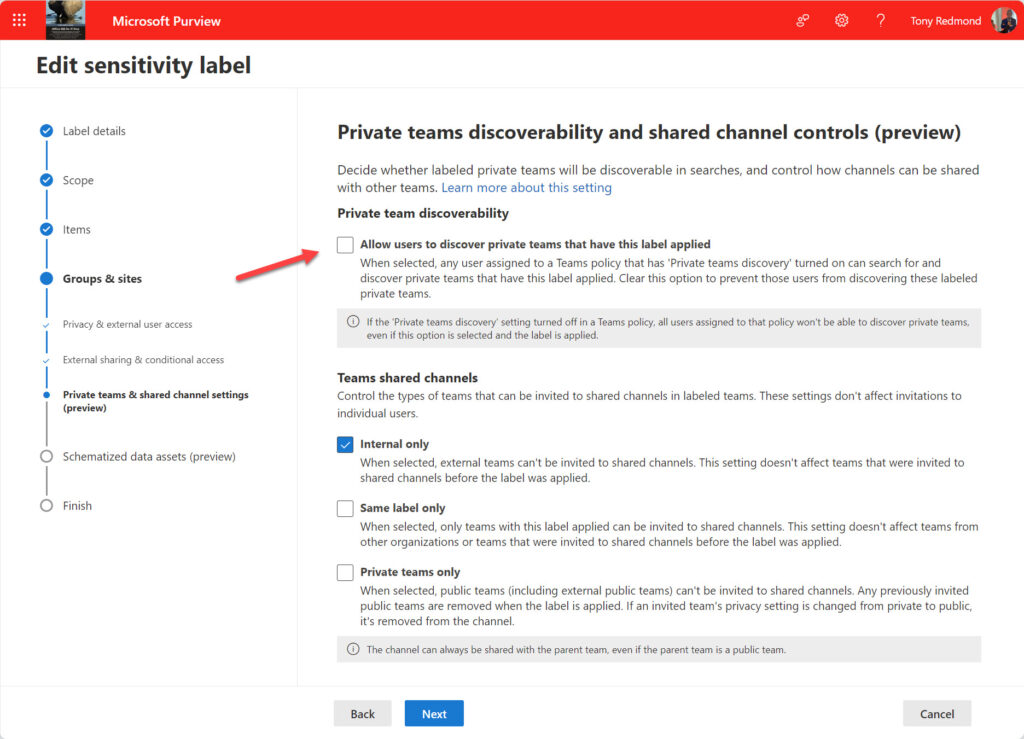
Task: Open Privacy & external user access substep
Action: point(127,324)
